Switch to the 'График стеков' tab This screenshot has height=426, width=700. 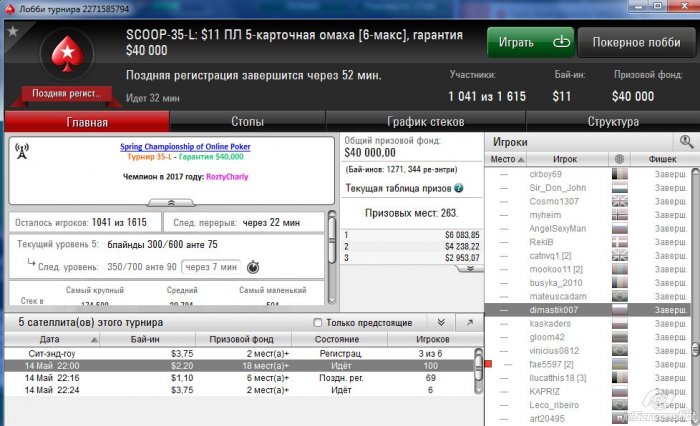click(425, 121)
